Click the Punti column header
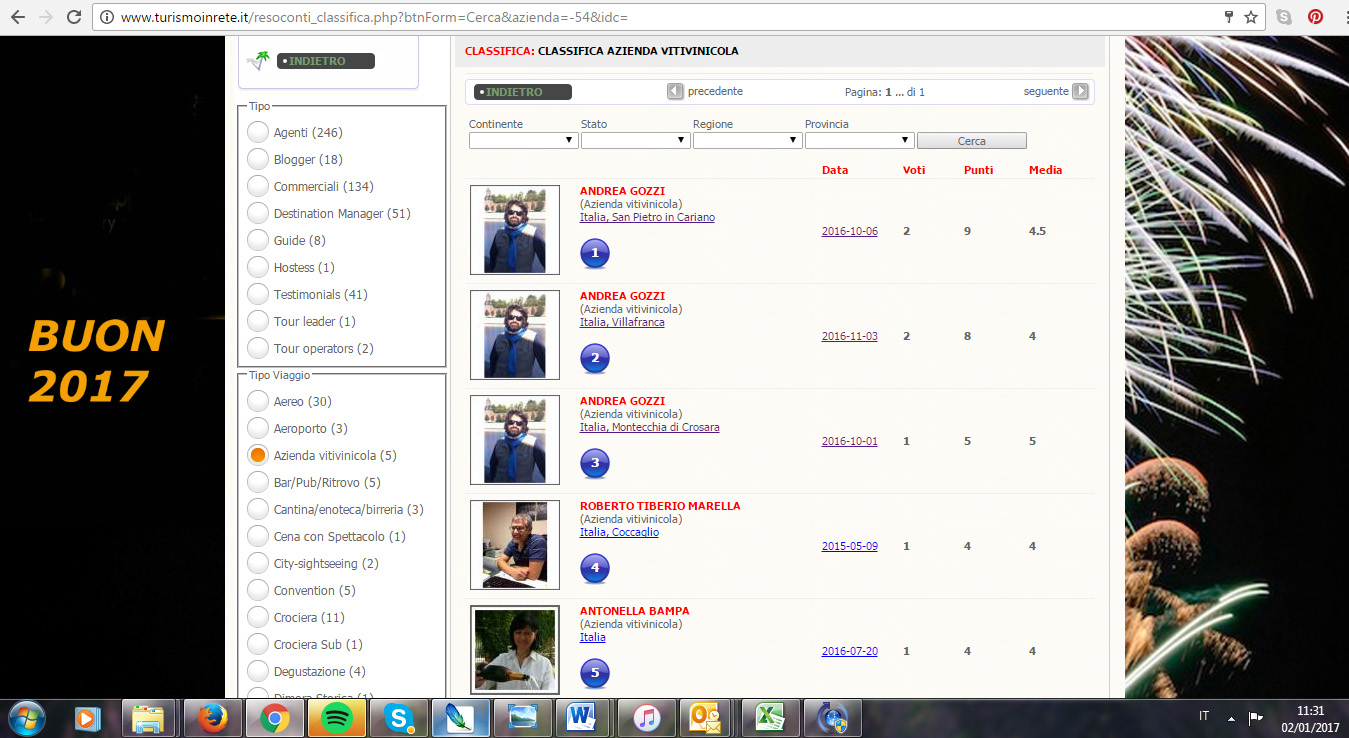 click(x=978, y=170)
